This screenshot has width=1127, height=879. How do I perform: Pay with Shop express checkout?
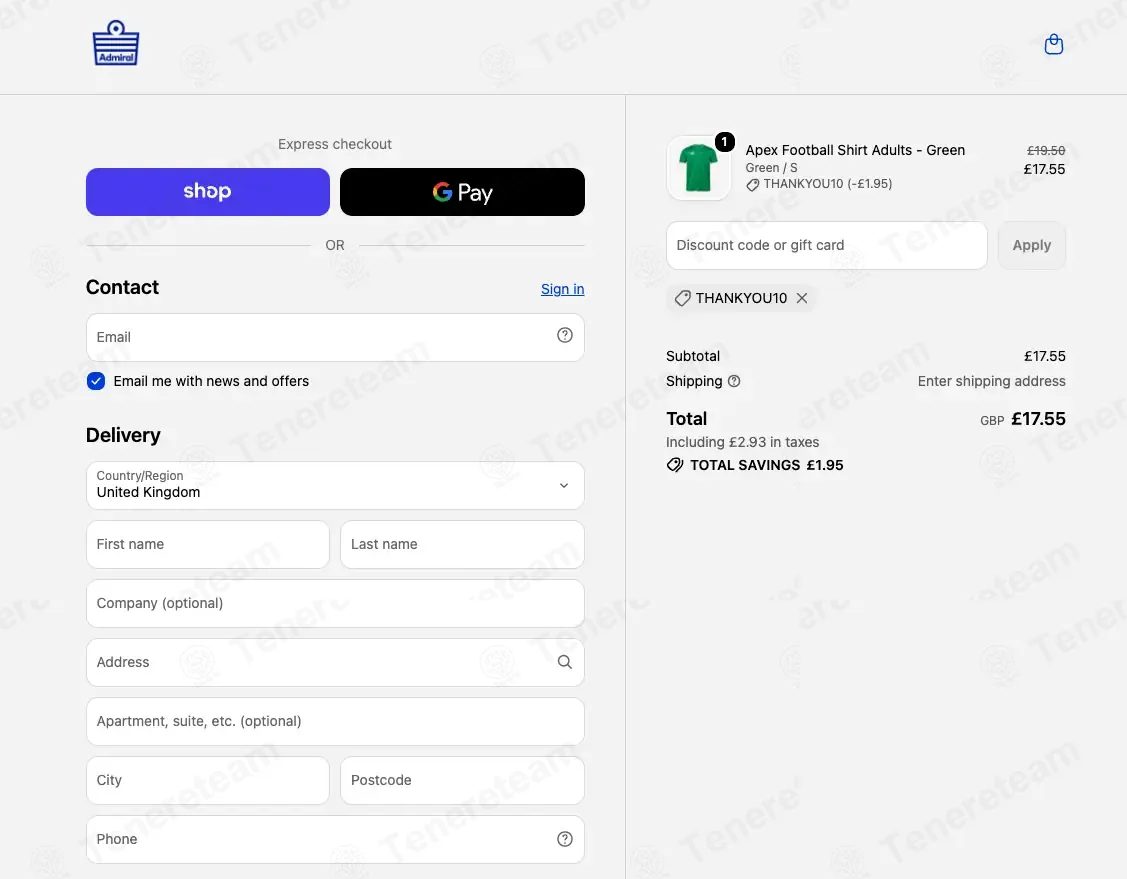(208, 192)
